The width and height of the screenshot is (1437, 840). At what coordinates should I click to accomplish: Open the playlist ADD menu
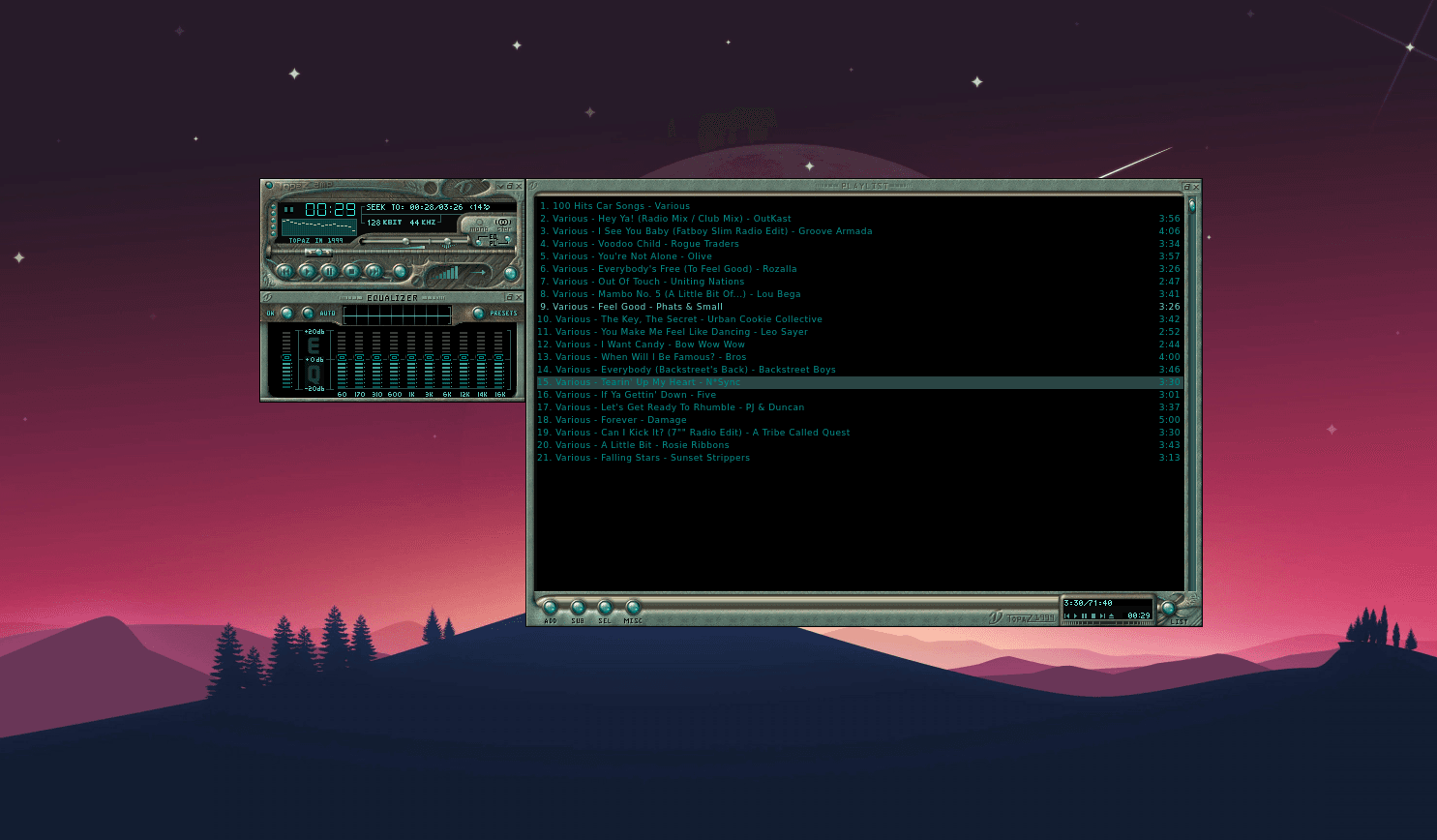pyautogui.click(x=551, y=608)
